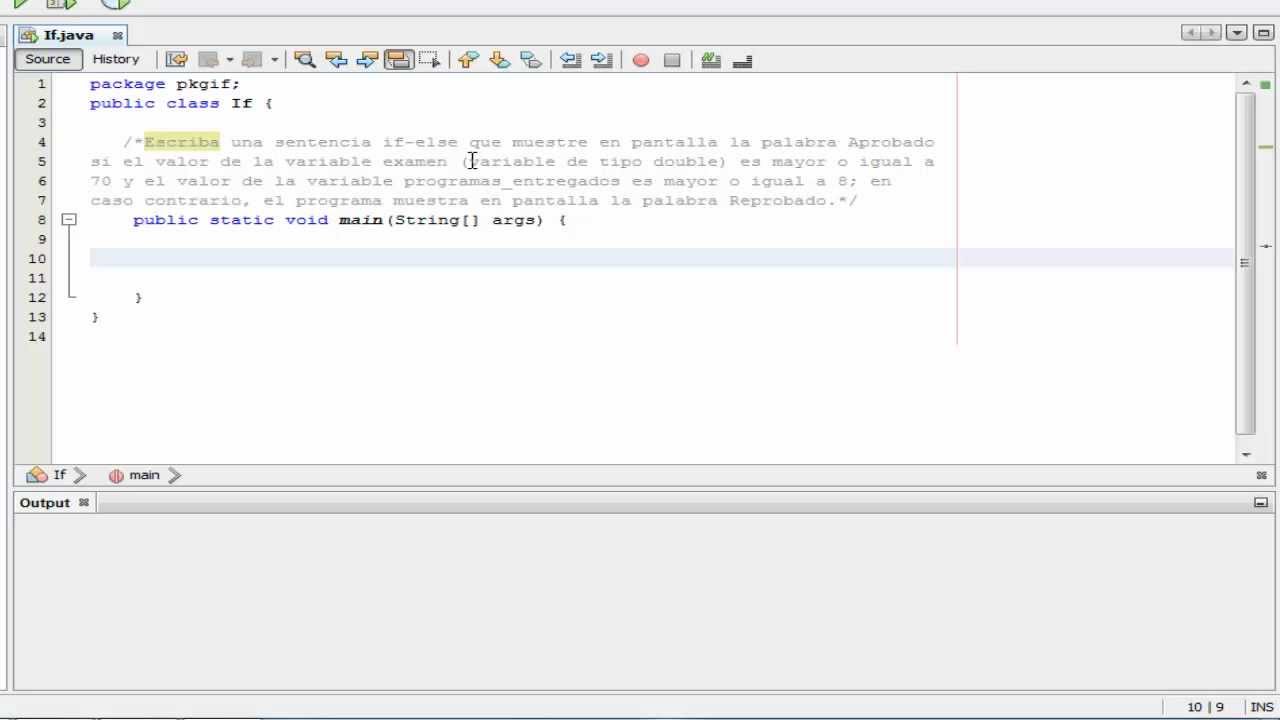Click the 'main' method name
The width and height of the screenshot is (1280, 720).
point(360,219)
